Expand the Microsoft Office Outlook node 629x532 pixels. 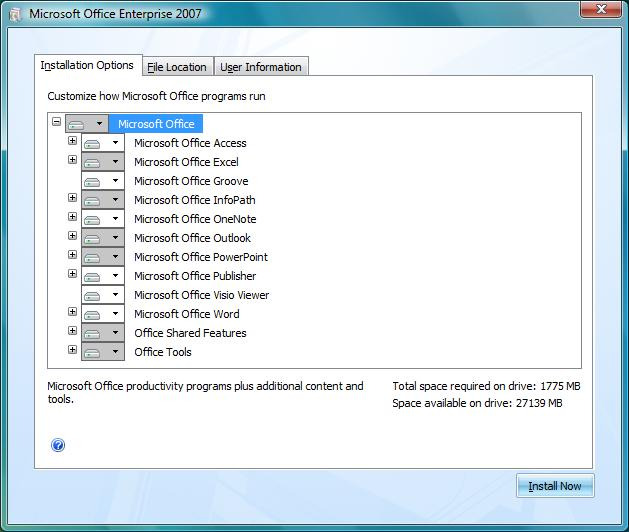(x=72, y=236)
